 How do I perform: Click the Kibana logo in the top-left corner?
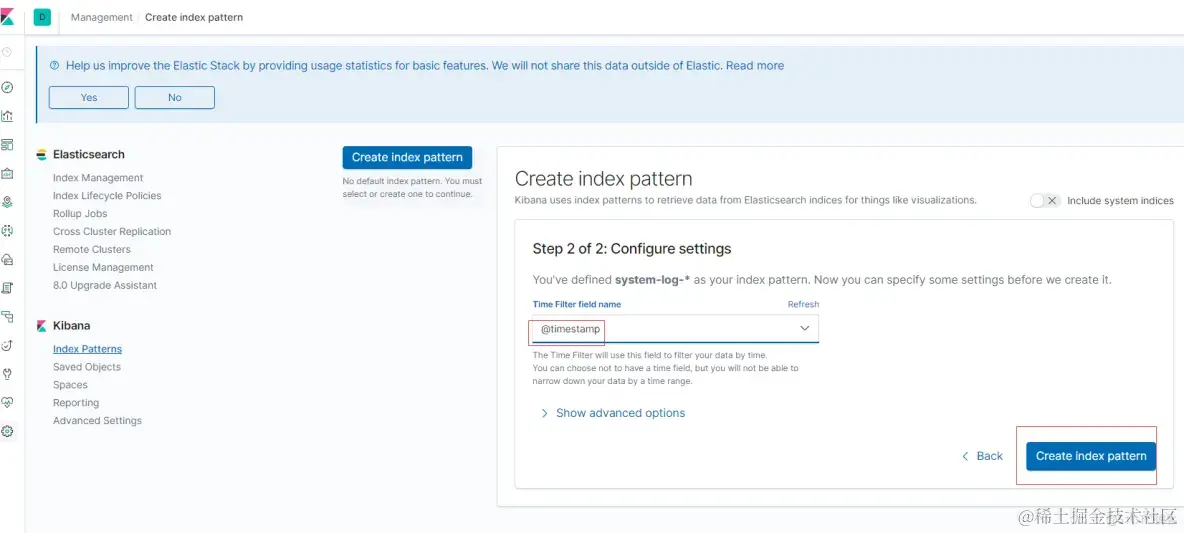click(x=8, y=16)
